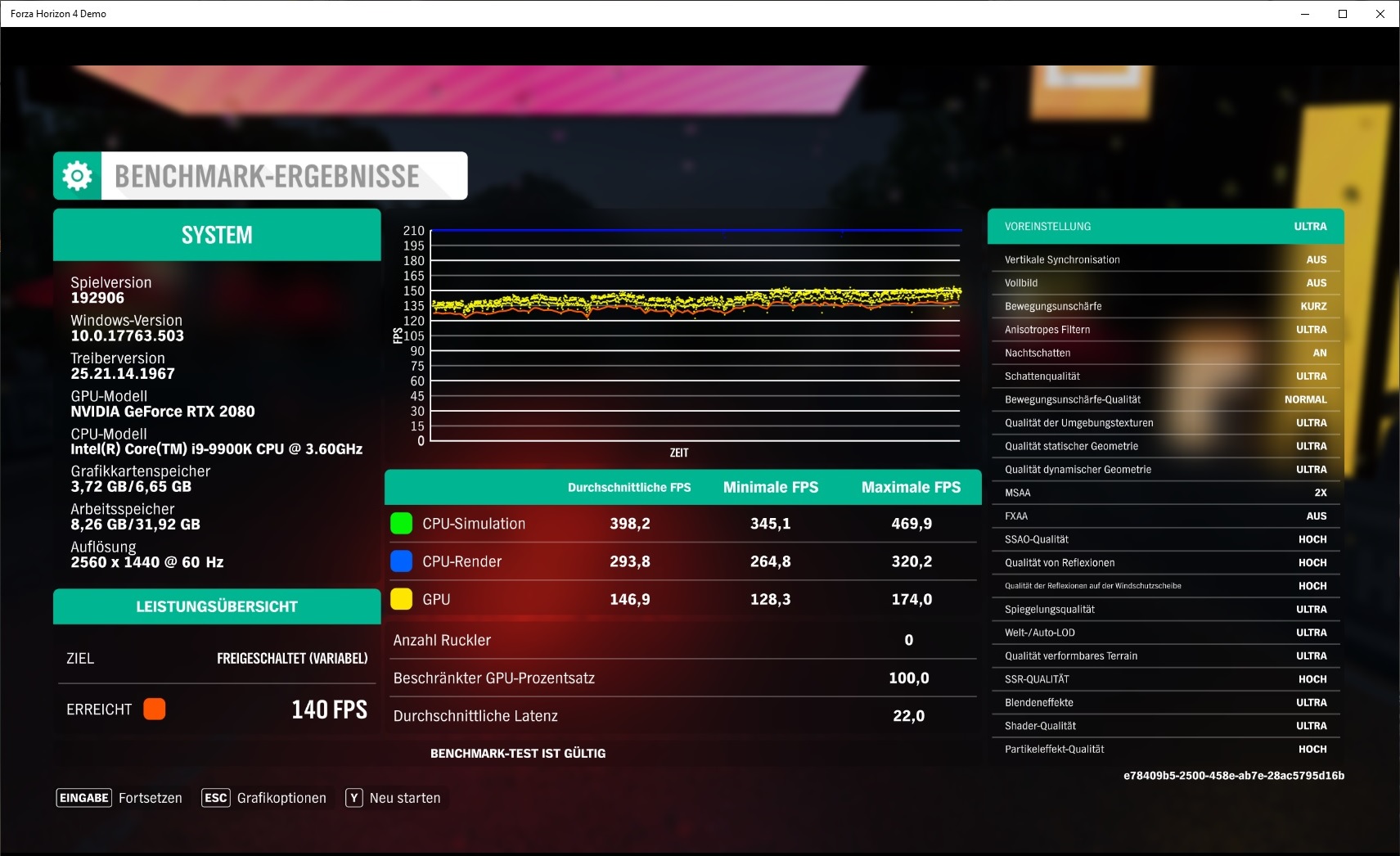1400x856 pixels.
Task: Click the GPU-Modell NVIDIA GeForce RTX 2080
Action: (163, 404)
